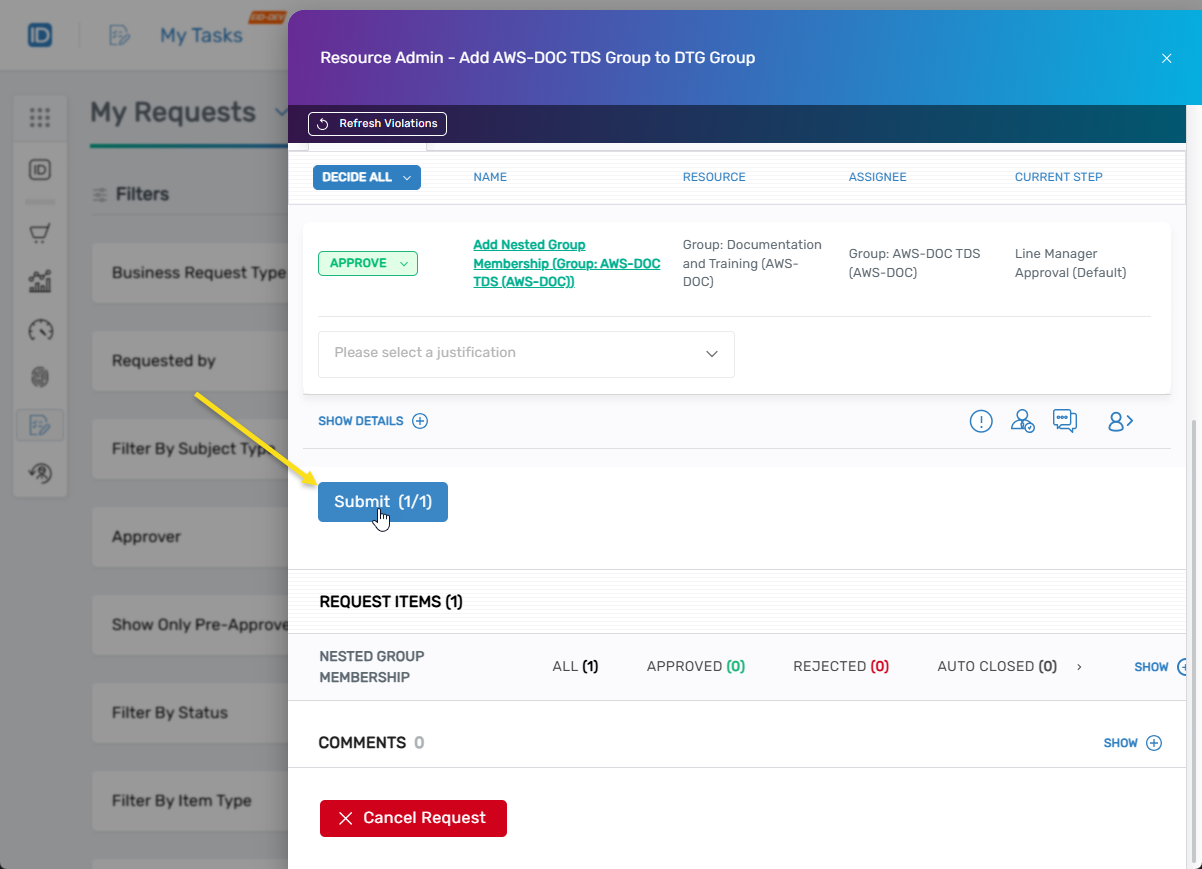The image size is (1202, 869).
Task: Click the Cancel Request button
Action: click(413, 818)
